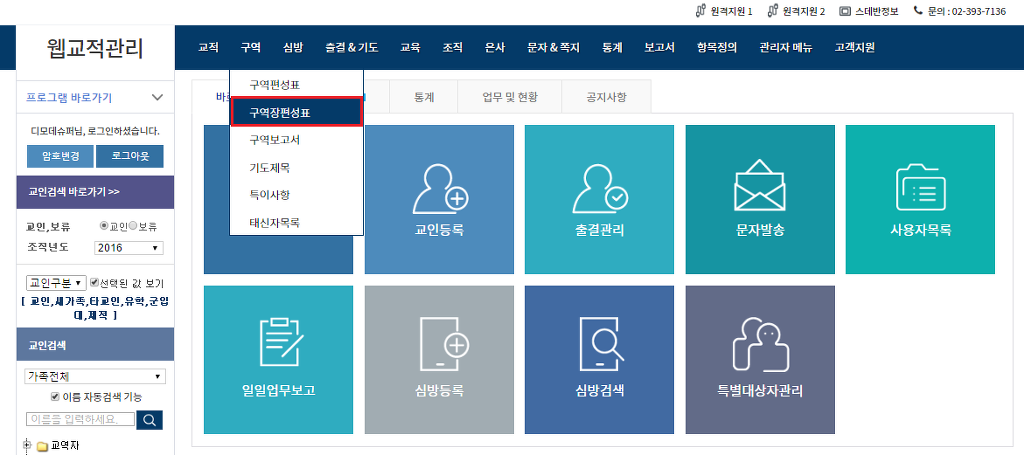
Task: Click the name search magnifier button
Action: [150, 420]
